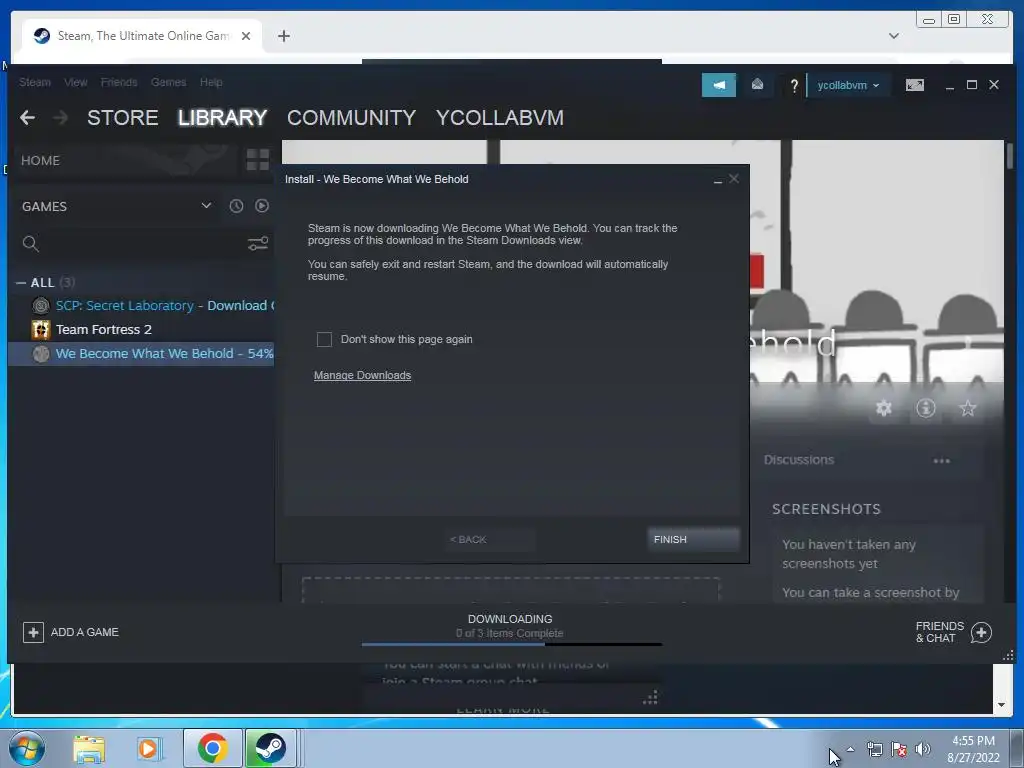Open the Manage Downloads link
This screenshot has width=1024, height=768.
point(362,376)
